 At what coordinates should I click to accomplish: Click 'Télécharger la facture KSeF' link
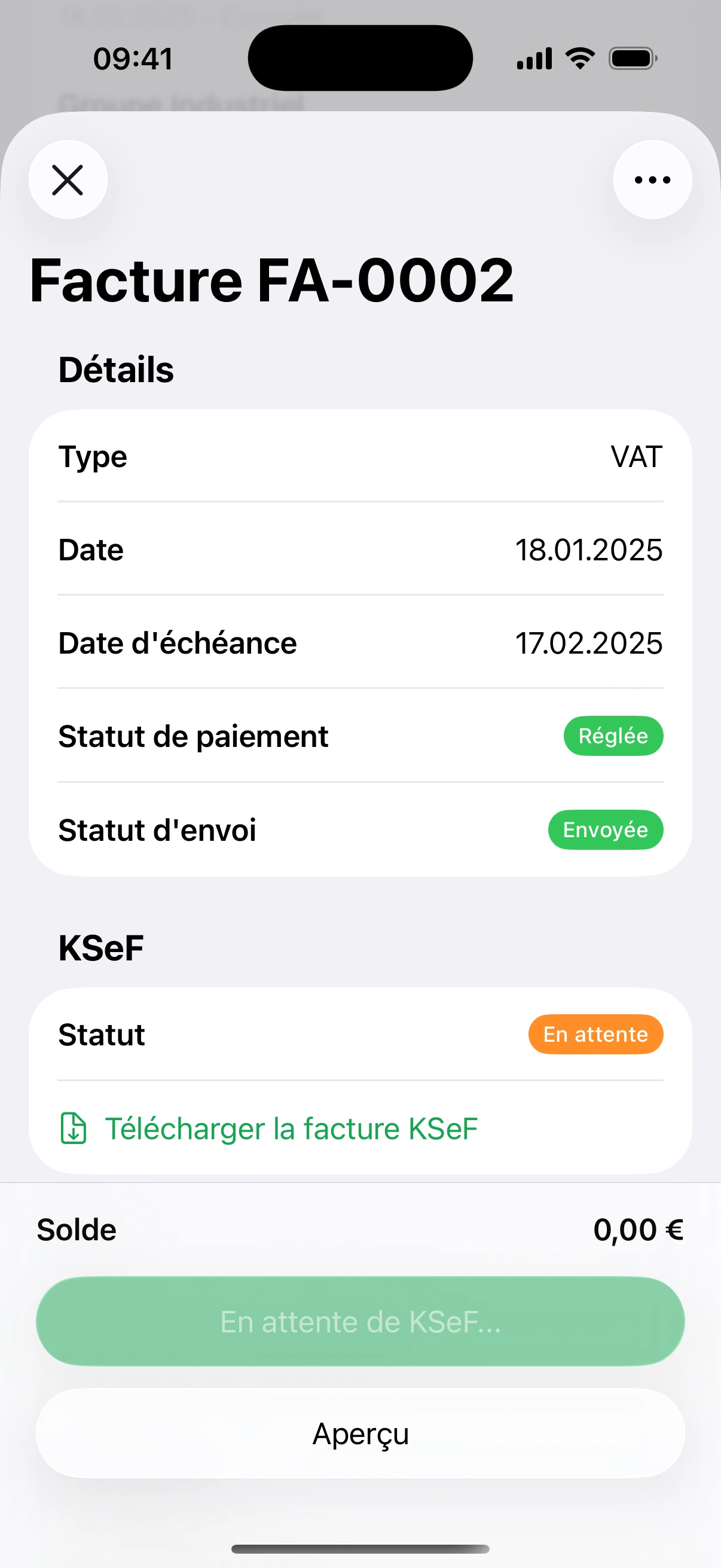tap(291, 1128)
